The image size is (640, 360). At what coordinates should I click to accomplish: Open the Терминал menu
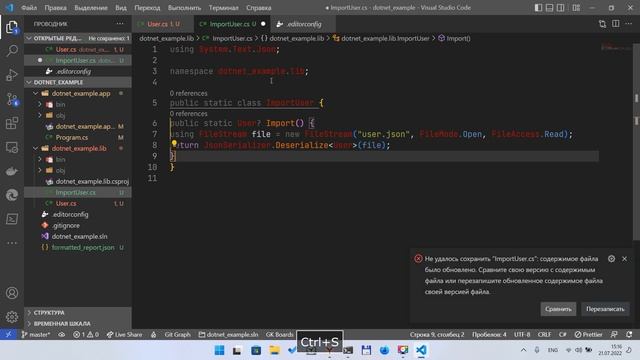[x=223, y=7]
